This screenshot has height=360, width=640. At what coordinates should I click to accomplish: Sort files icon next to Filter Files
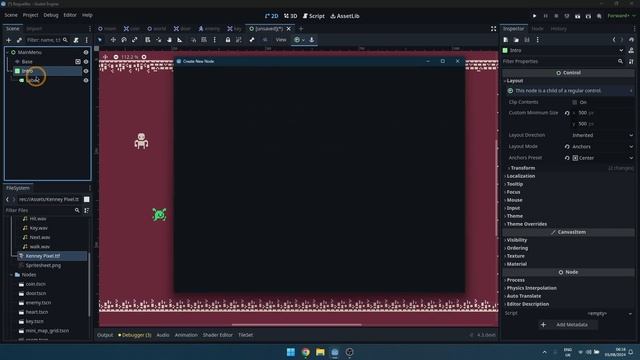(87, 210)
